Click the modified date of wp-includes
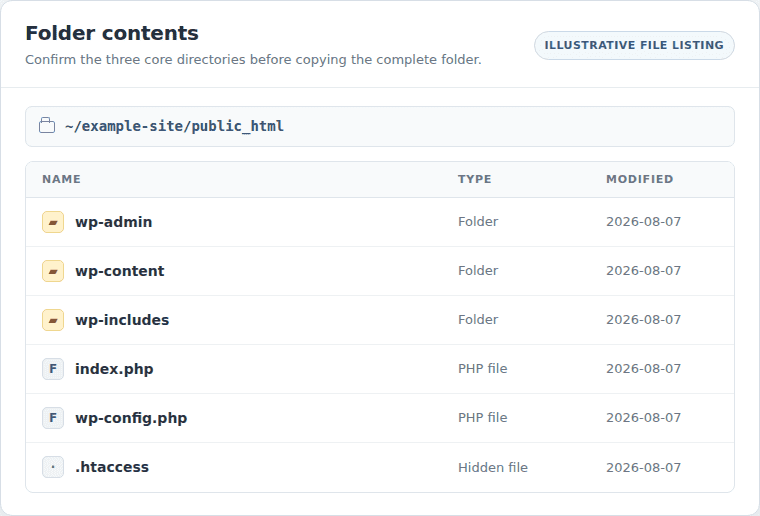This screenshot has width=760, height=516. click(x=644, y=320)
